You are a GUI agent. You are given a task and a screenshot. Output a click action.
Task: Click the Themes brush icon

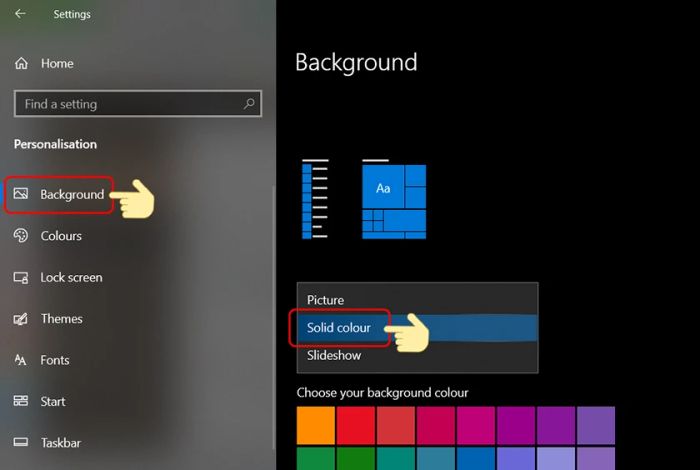21,319
